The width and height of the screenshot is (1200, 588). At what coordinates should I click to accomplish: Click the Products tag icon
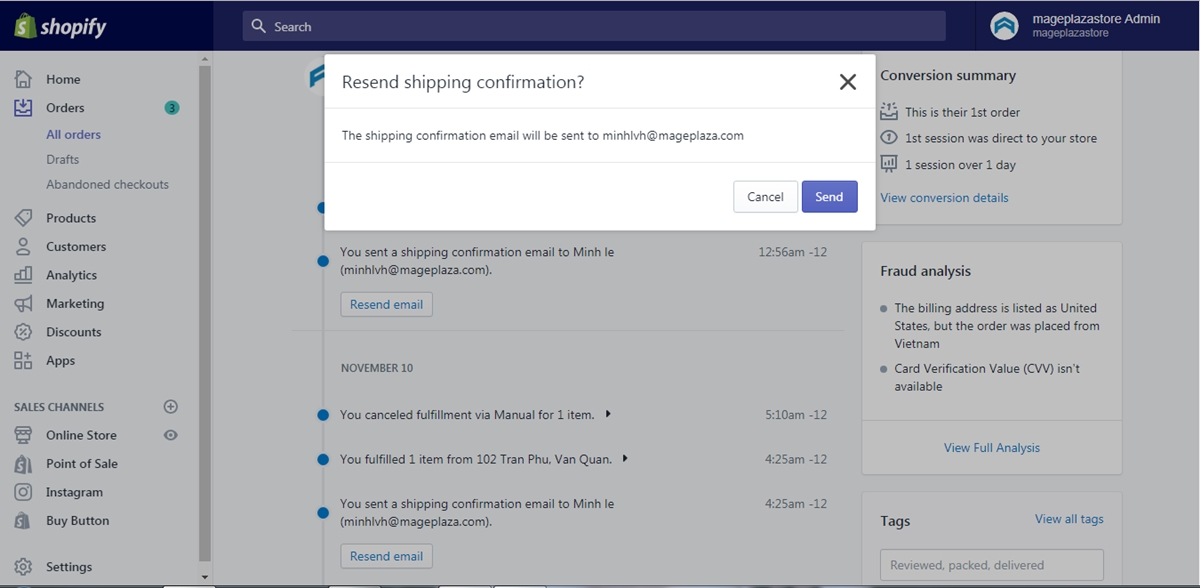pyautogui.click(x=23, y=218)
